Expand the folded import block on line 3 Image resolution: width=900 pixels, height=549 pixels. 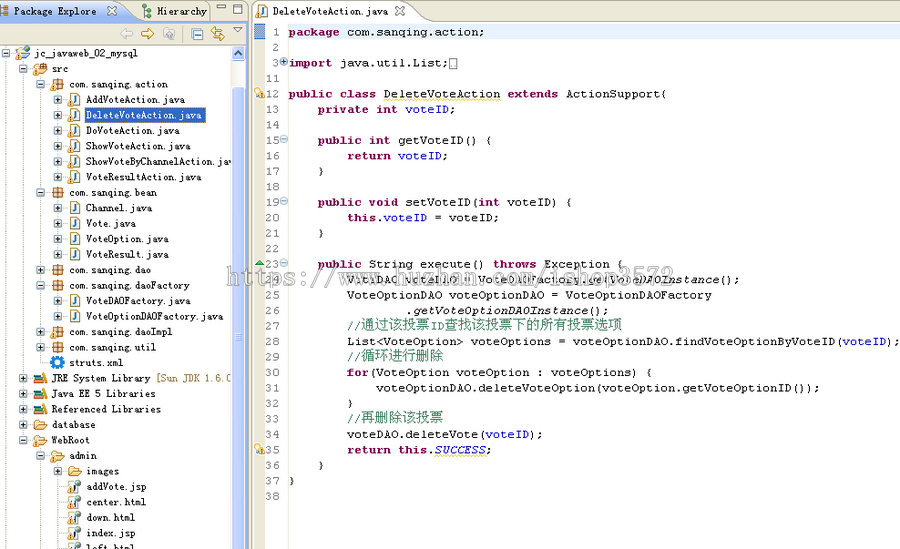click(x=284, y=61)
